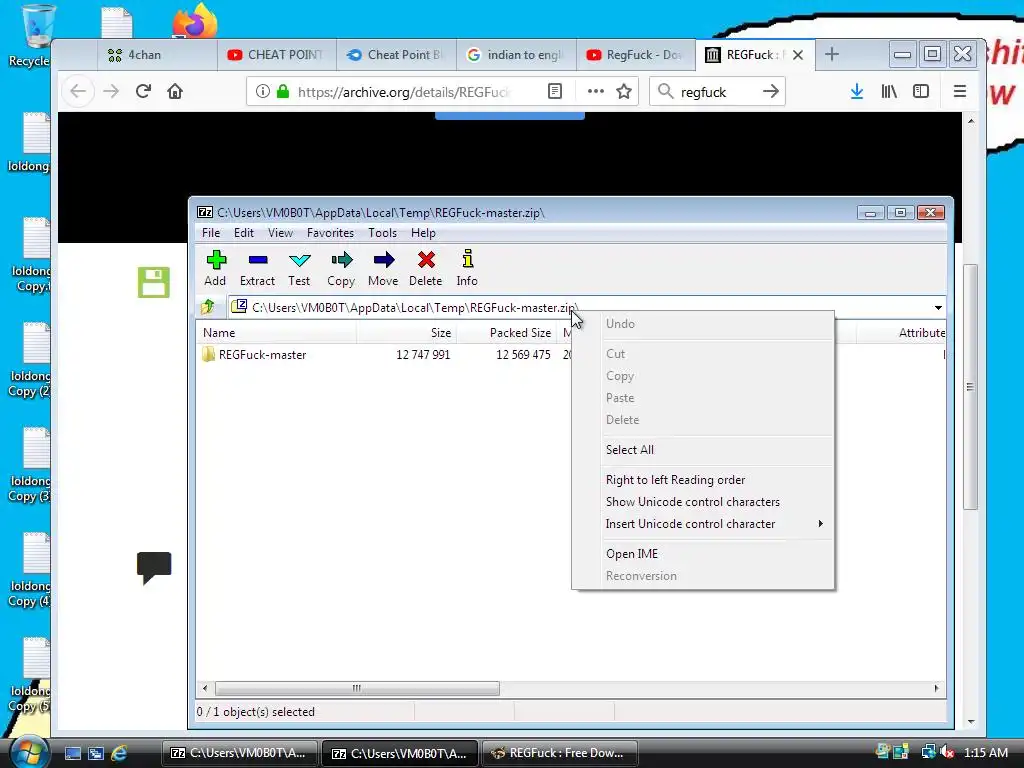This screenshot has width=1024, height=768.
Task: Switch to the Cheat Point Bl tab
Action: click(x=396, y=55)
